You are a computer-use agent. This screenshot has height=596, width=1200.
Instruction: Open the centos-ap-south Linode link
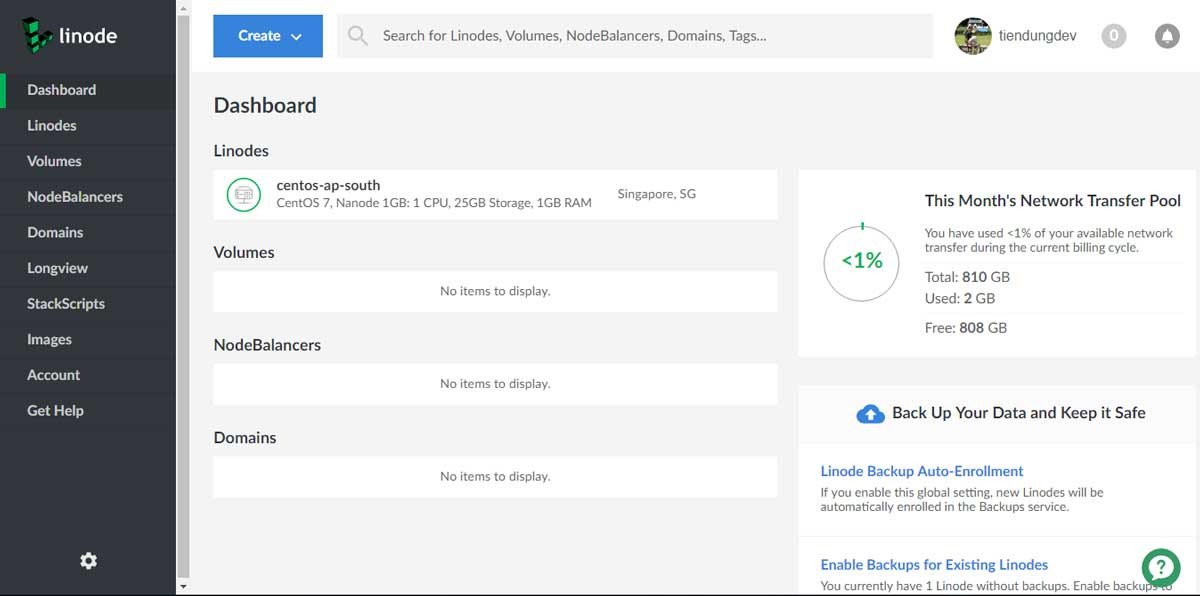tap(328, 185)
